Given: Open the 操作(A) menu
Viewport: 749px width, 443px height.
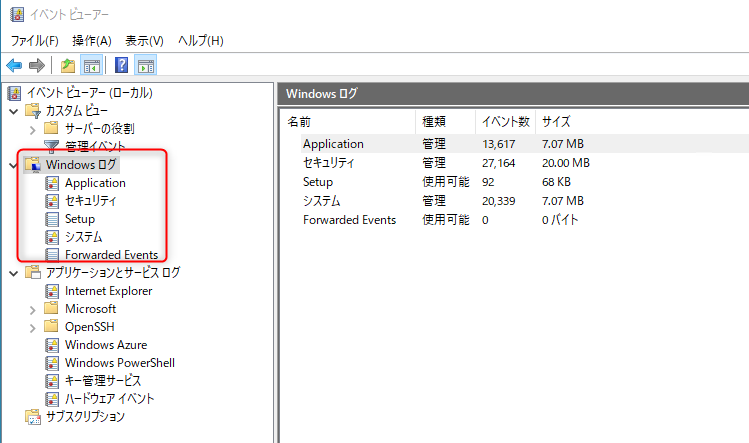Looking at the screenshot, I should [x=92, y=41].
